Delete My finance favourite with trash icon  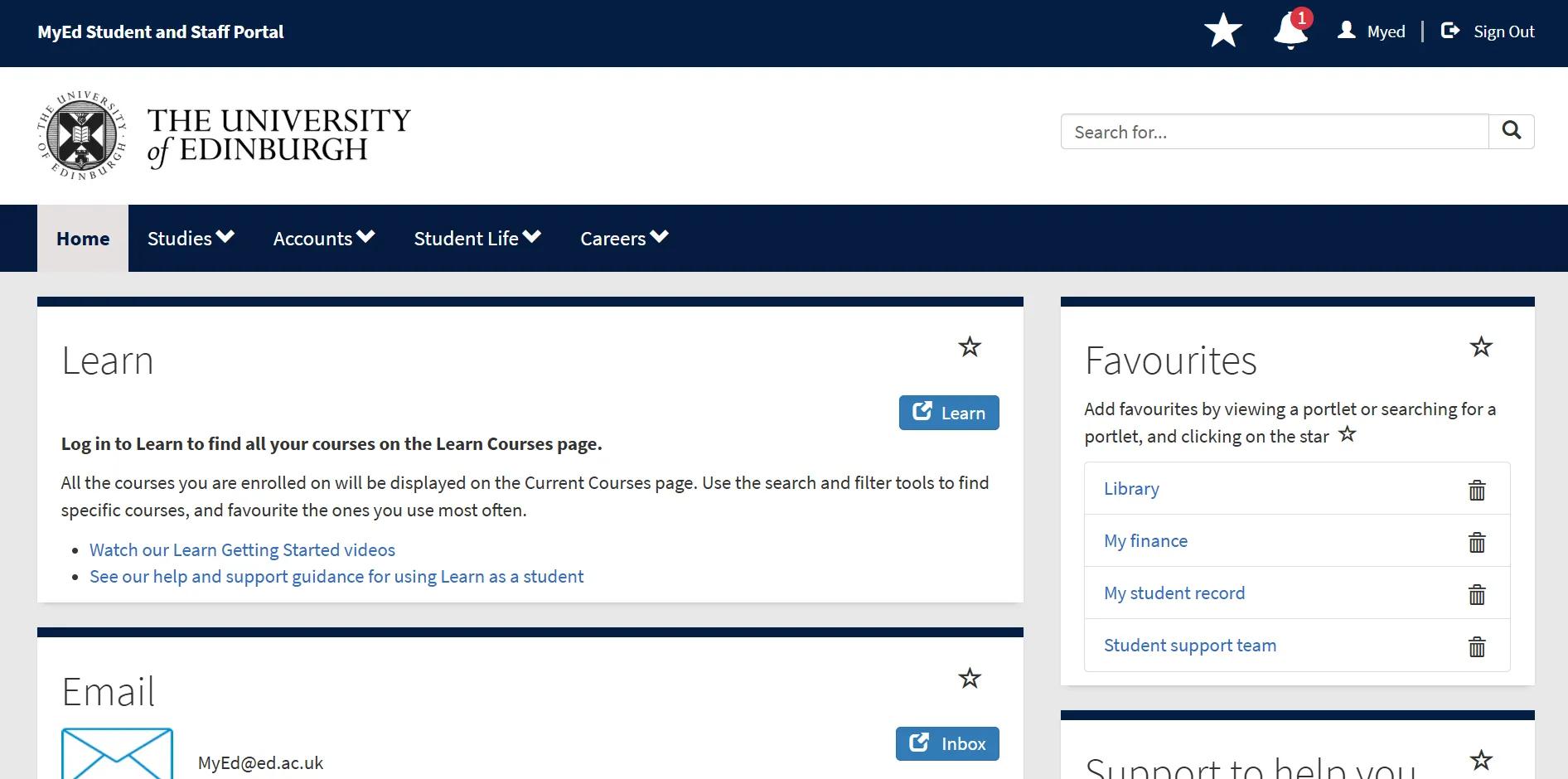(1477, 542)
